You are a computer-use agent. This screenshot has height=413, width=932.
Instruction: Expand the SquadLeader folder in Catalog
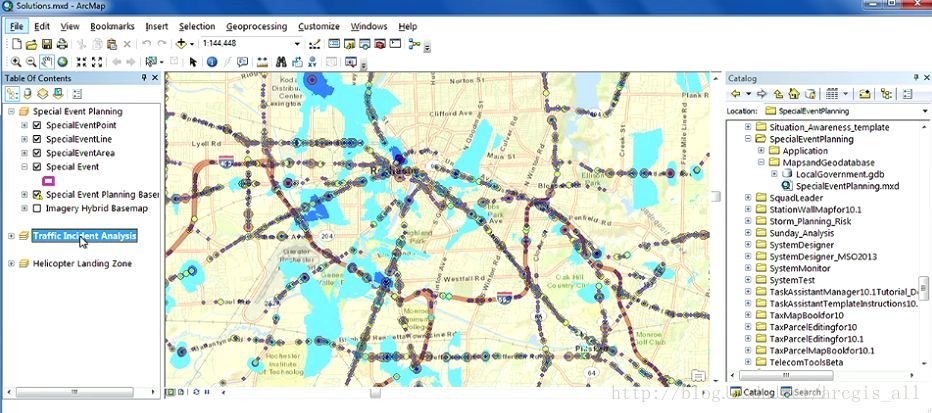(747, 198)
